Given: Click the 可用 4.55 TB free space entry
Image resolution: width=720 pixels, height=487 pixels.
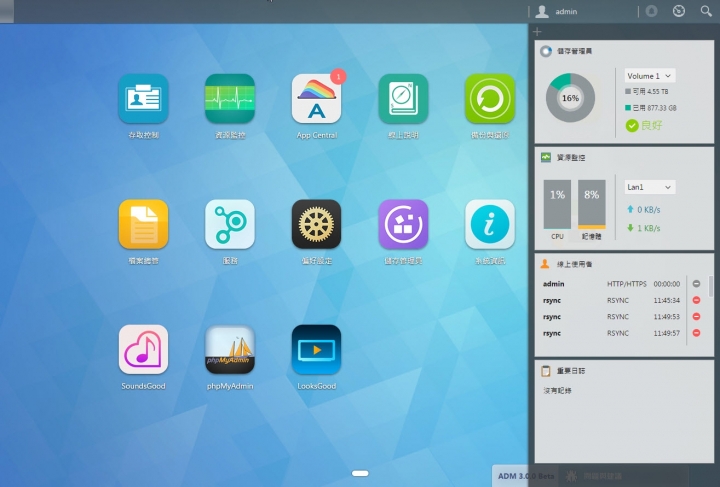Looking at the screenshot, I should coord(647,91).
